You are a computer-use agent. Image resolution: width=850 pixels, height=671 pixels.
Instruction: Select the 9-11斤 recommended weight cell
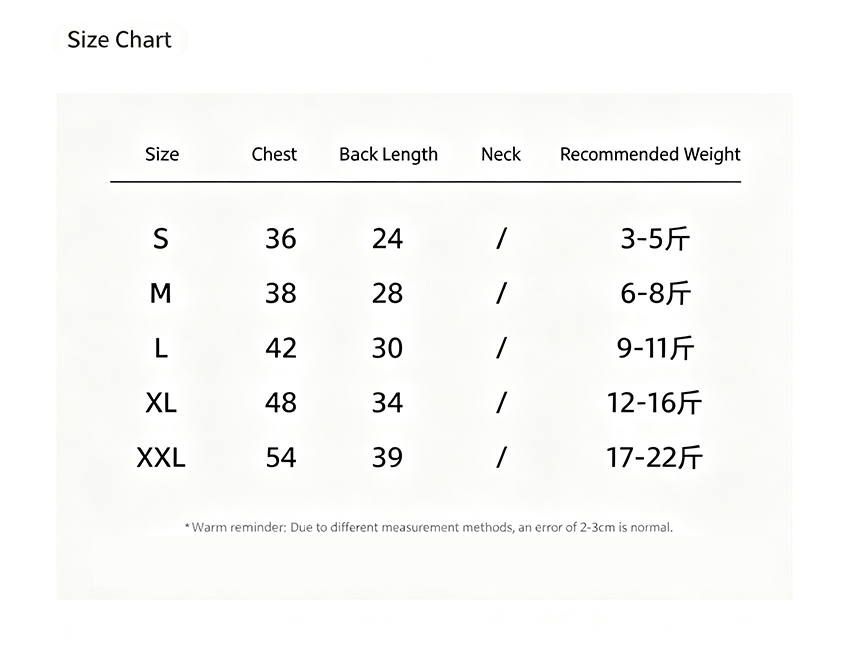pos(655,348)
